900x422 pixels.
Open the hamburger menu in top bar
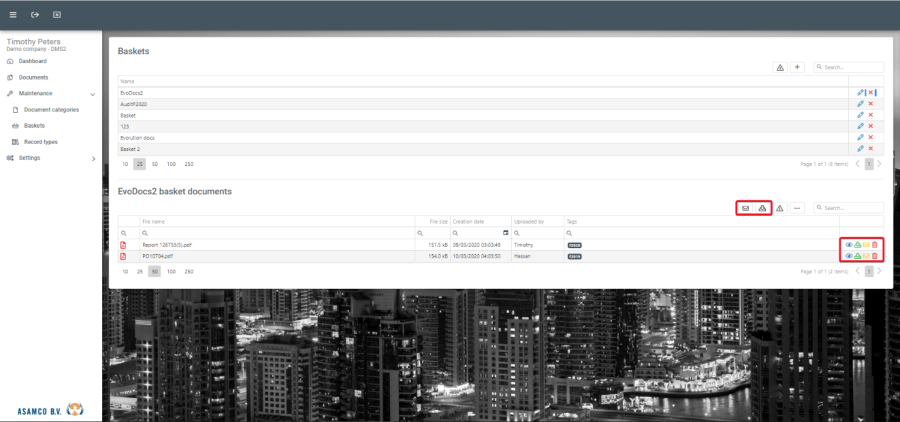point(13,15)
